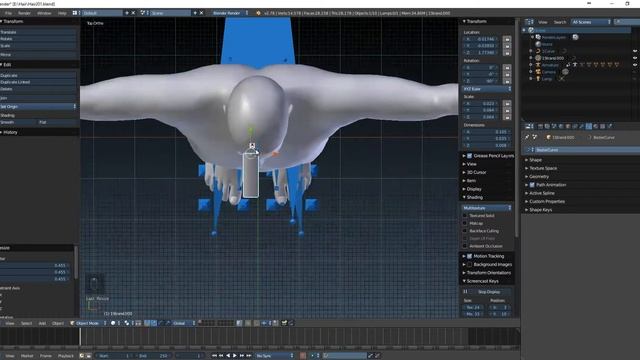Image resolution: width=640 pixels, height=360 pixels.
Task: Lock the Location Z value
Action: coord(507,53)
